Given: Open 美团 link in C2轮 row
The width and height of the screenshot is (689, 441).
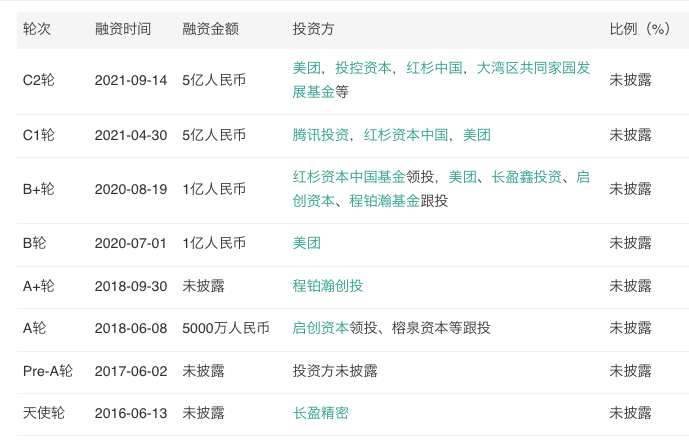Looking at the screenshot, I should pyautogui.click(x=307, y=68).
